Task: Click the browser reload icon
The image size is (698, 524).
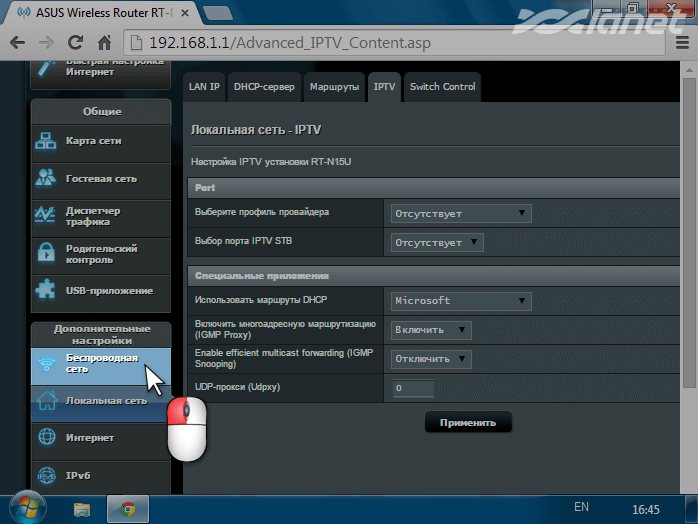Action: pyautogui.click(x=75, y=43)
